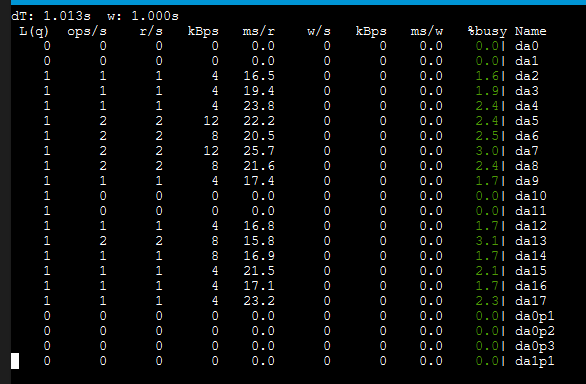Screen dimensions: 586x384
Task: Click the read kBps value 8 for da14
Action: click(x=215, y=256)
